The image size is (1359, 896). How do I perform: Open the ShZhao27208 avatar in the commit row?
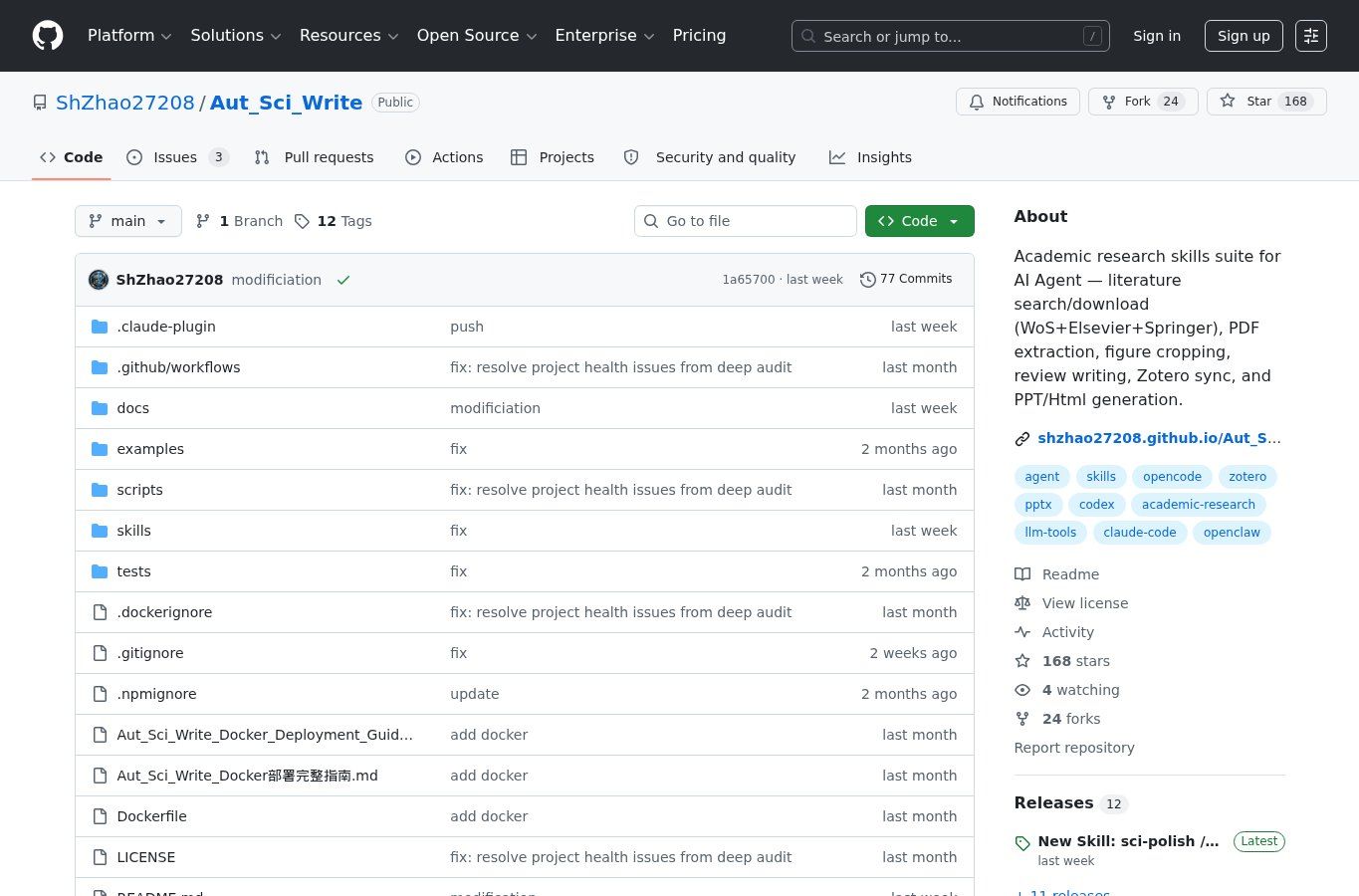[x=99, y=280]
